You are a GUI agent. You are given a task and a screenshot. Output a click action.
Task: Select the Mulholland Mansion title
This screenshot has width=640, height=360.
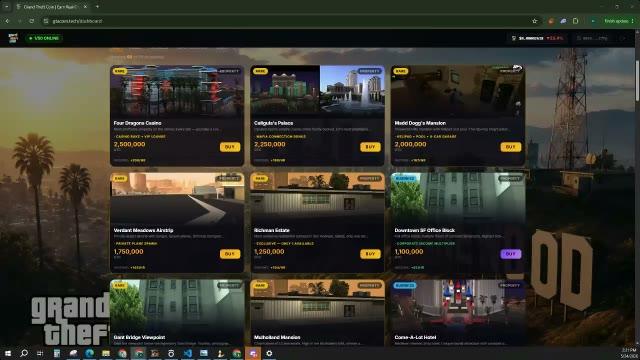[277, 337]
